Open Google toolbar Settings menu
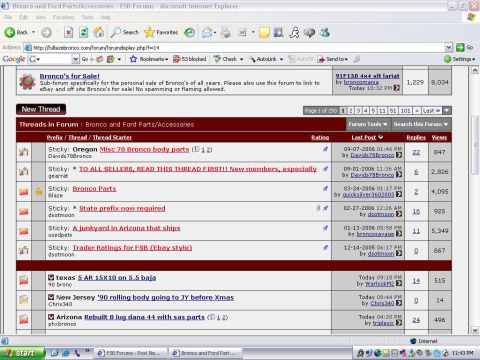The width and height of the screenshot is (480, 360). (x=459, y=59)
